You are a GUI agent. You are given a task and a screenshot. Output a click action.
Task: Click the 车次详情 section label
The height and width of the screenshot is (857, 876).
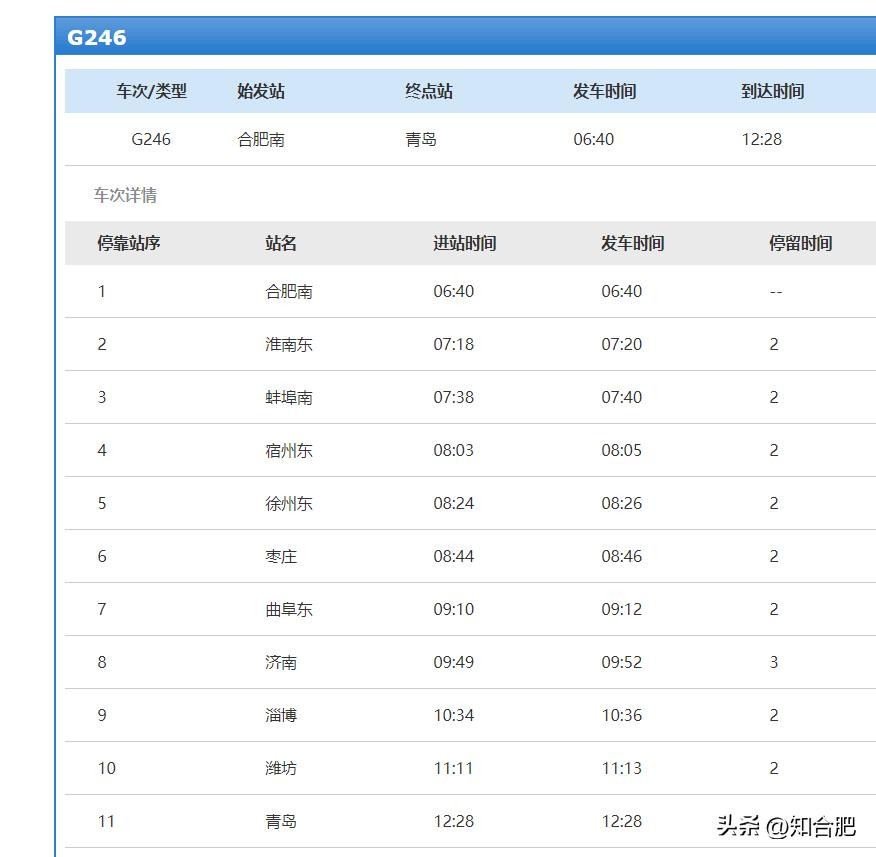pos(125,195)
